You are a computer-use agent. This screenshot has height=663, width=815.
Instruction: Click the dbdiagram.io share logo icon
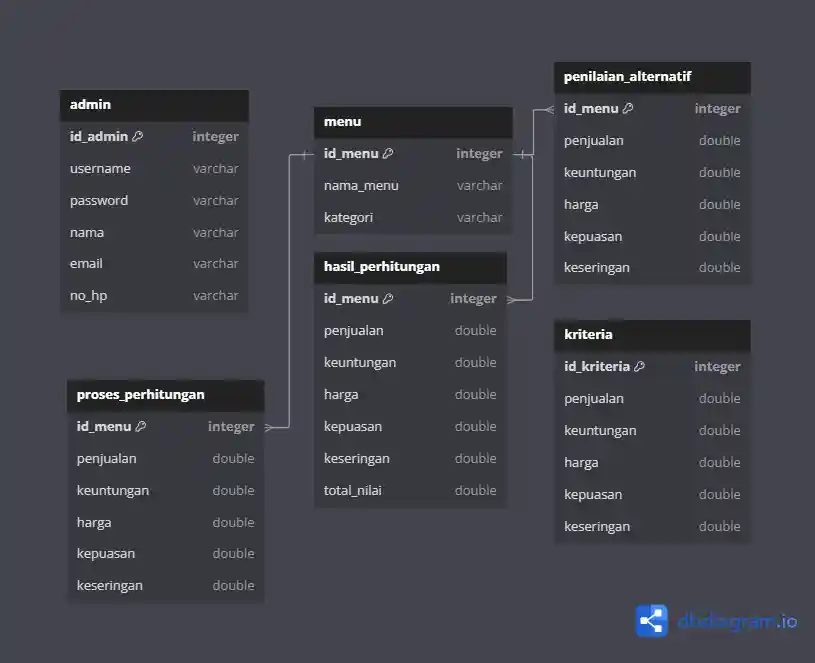tap(652, 621)
